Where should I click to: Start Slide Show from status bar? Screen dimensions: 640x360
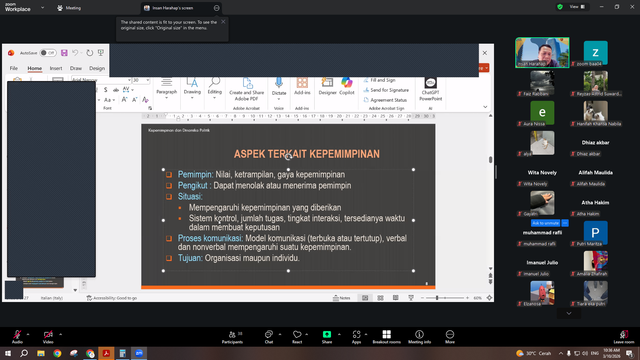coord(411,298)
